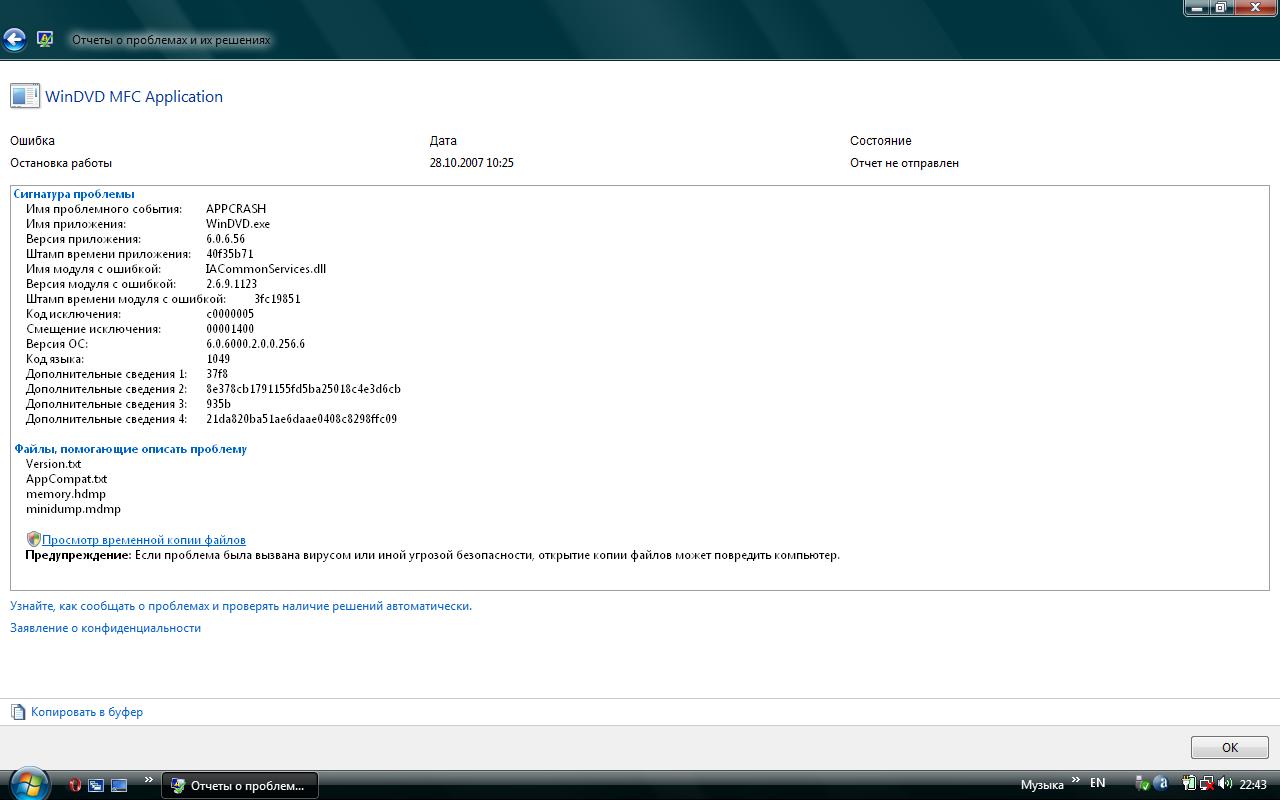Image resolution: width=1280 pixels, height=800 pixels.
Task: Click the blue 'a' tray icon
Action: [1161, 784]
